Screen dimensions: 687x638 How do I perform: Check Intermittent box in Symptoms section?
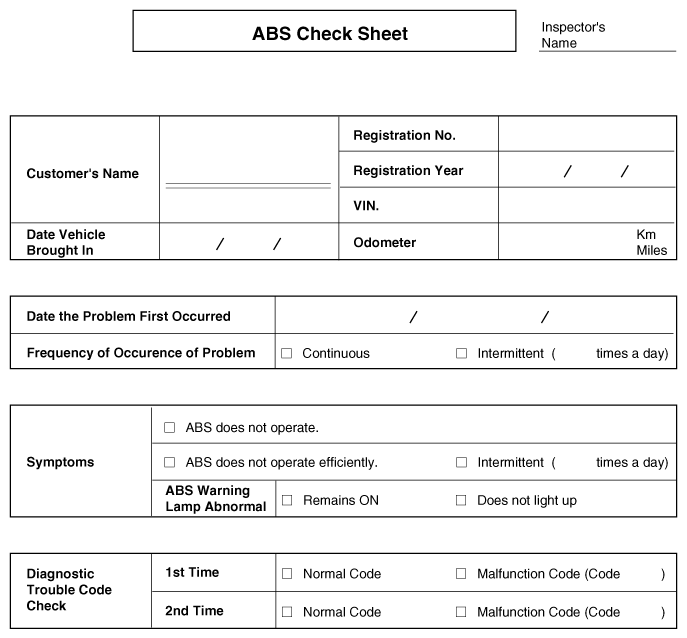pos(461,462)
